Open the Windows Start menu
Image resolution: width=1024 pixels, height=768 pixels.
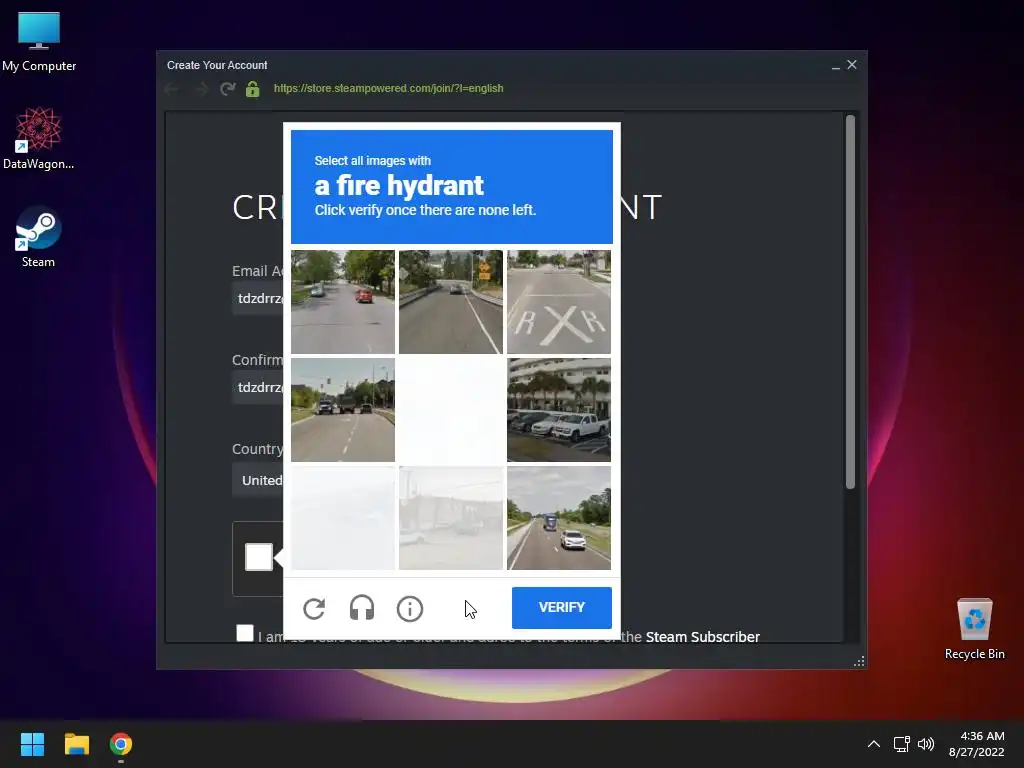coord(32,744)
